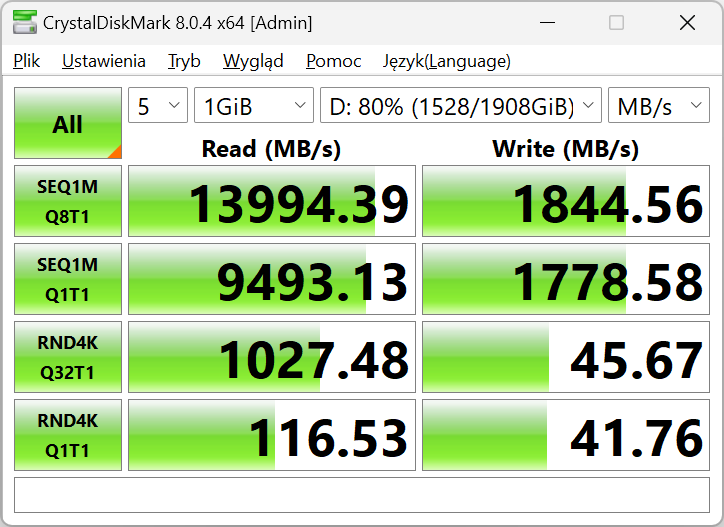Start the RND4K Q1T1 test
Screen dimensions: 724x527
[x=68, y=435]
